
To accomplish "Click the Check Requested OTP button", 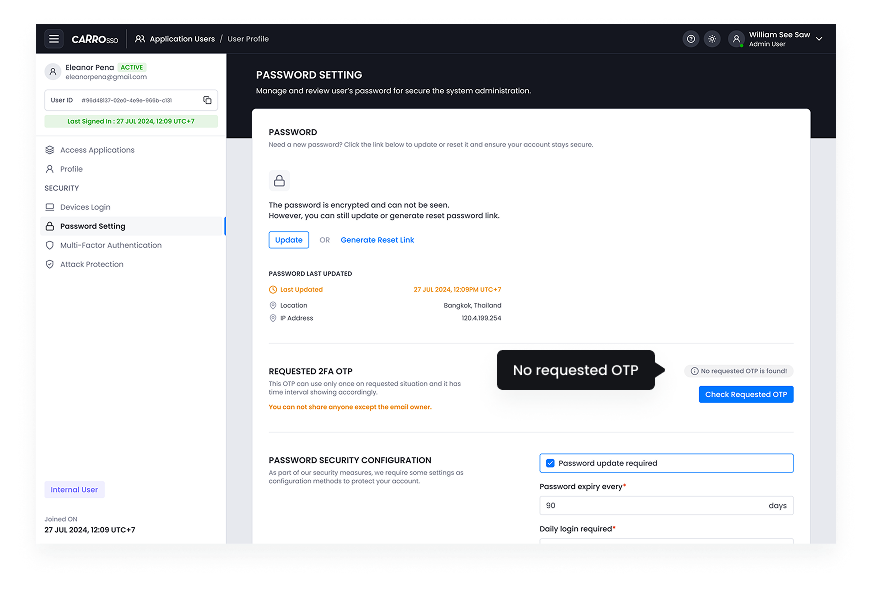I will [746, 394].
